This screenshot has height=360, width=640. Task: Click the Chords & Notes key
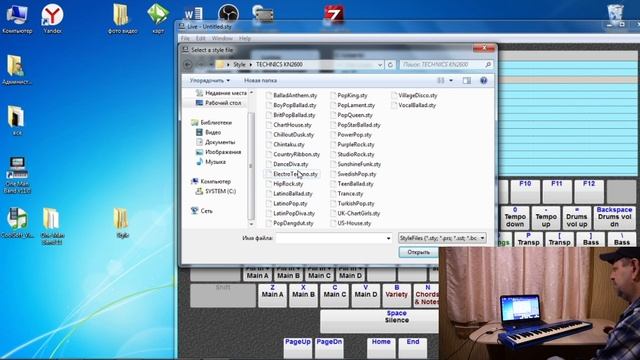tap(426, 295)
